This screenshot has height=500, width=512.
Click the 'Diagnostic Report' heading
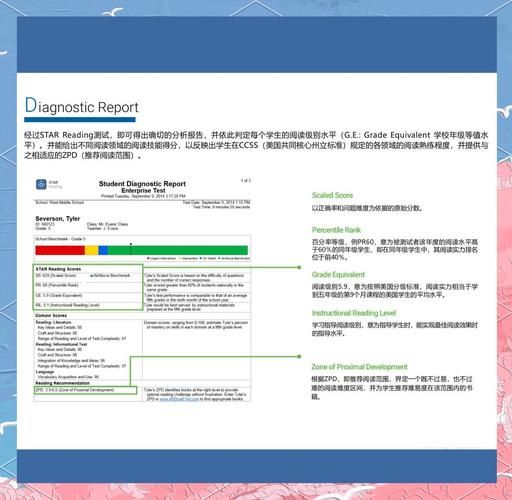[x=82, y=106]
